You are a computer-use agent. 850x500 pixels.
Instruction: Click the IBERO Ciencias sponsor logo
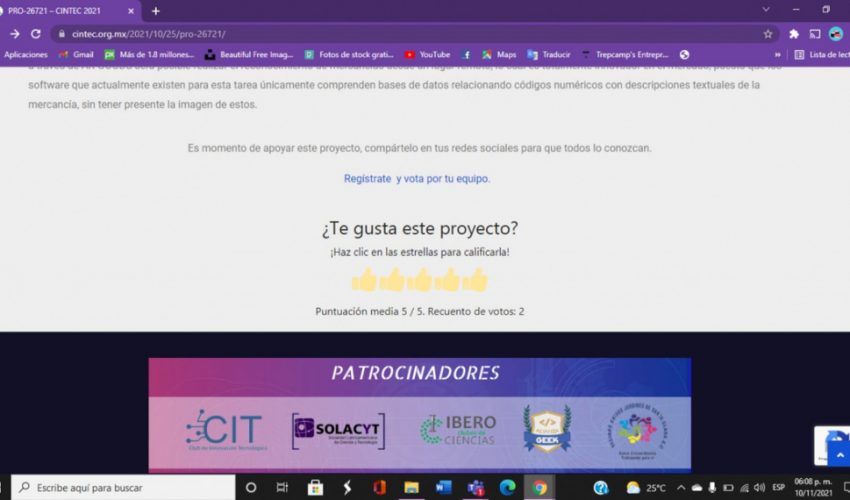[x=458, y=430]
